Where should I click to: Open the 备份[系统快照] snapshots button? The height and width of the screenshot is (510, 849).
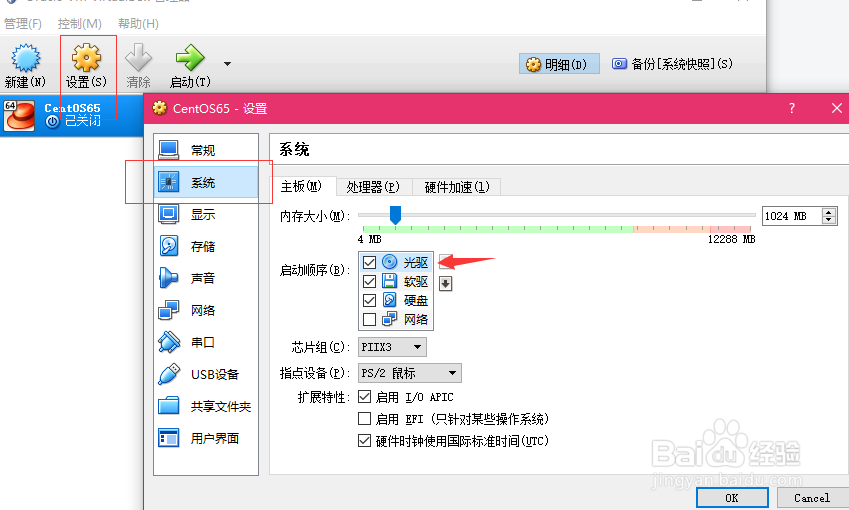pos(672,64)
